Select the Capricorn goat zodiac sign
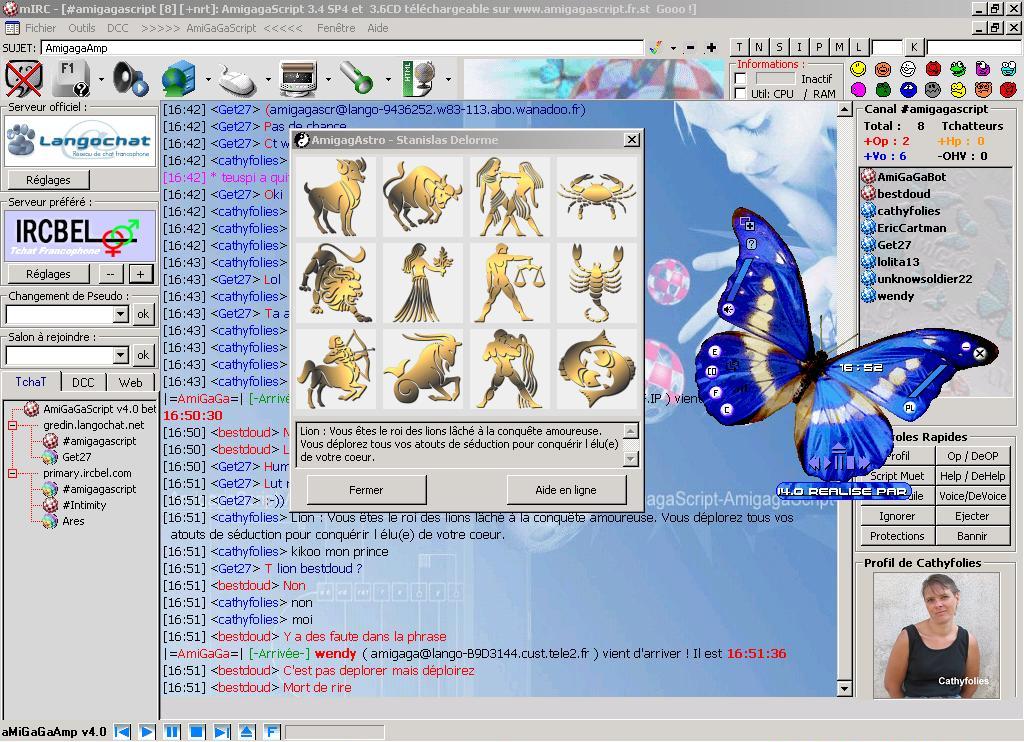 coord(423,369)
